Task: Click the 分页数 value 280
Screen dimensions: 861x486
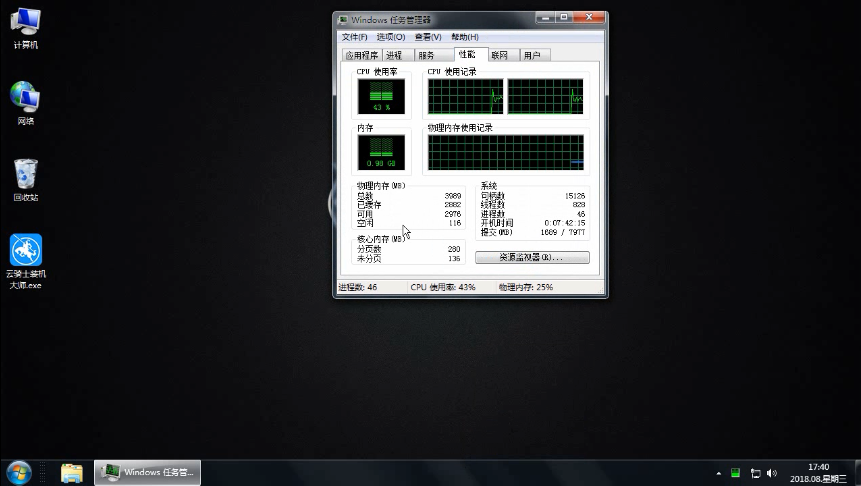Action: [454, 249]
